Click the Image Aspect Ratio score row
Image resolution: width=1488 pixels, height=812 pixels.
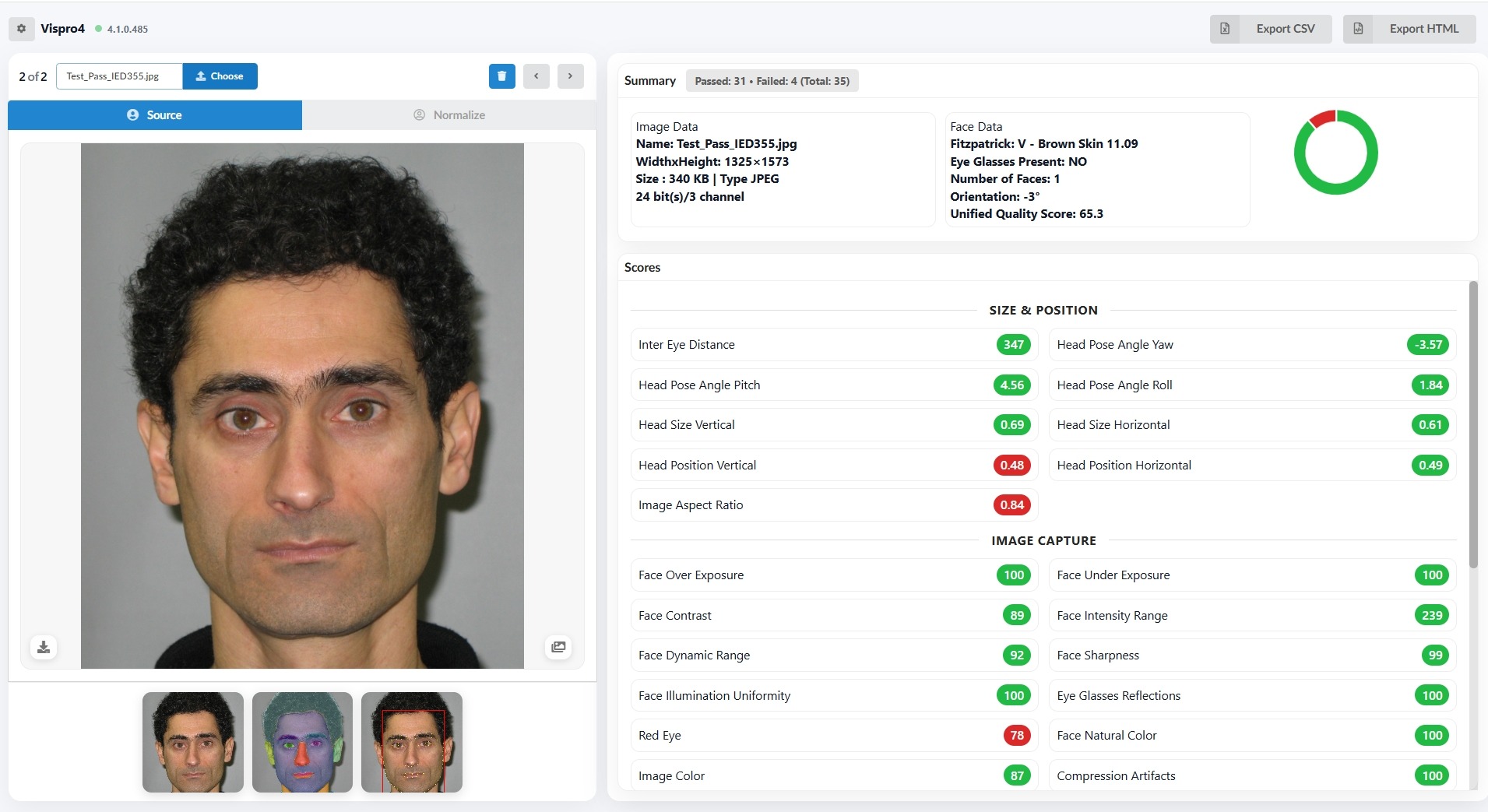(834, 505)
